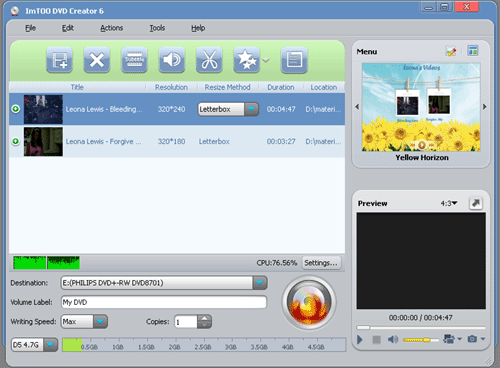Screen dimensions: 500x368
Task: Expand the snapshot camera dropdown arrow
Action: 483,339
